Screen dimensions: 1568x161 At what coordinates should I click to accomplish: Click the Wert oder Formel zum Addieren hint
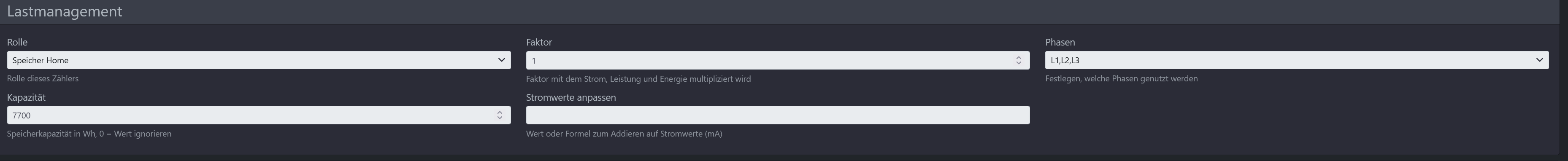[x=624, y=134]
